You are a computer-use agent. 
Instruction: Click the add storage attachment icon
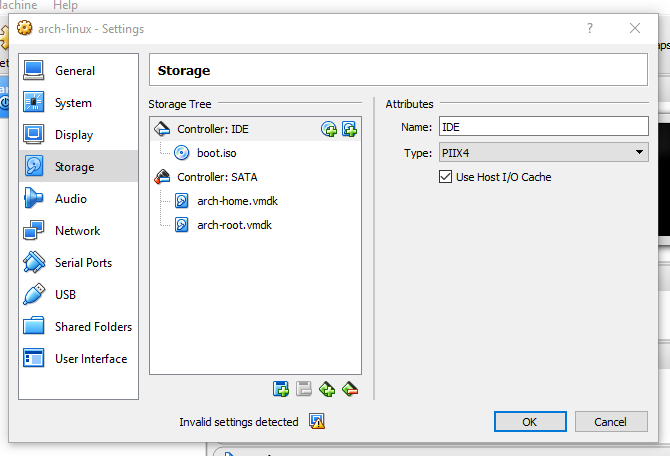(x=327, y=389)
